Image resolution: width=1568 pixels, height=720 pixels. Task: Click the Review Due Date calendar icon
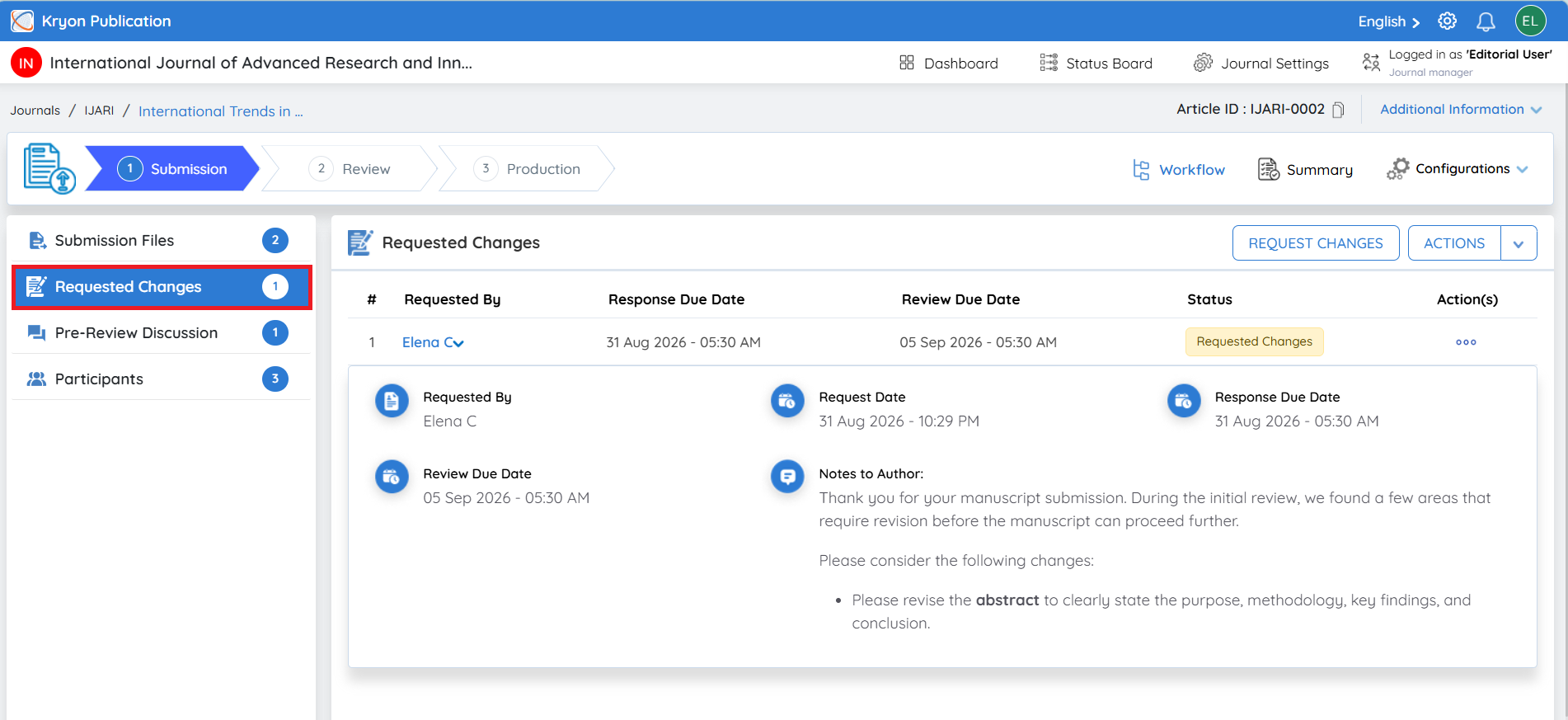pos(392,477)
